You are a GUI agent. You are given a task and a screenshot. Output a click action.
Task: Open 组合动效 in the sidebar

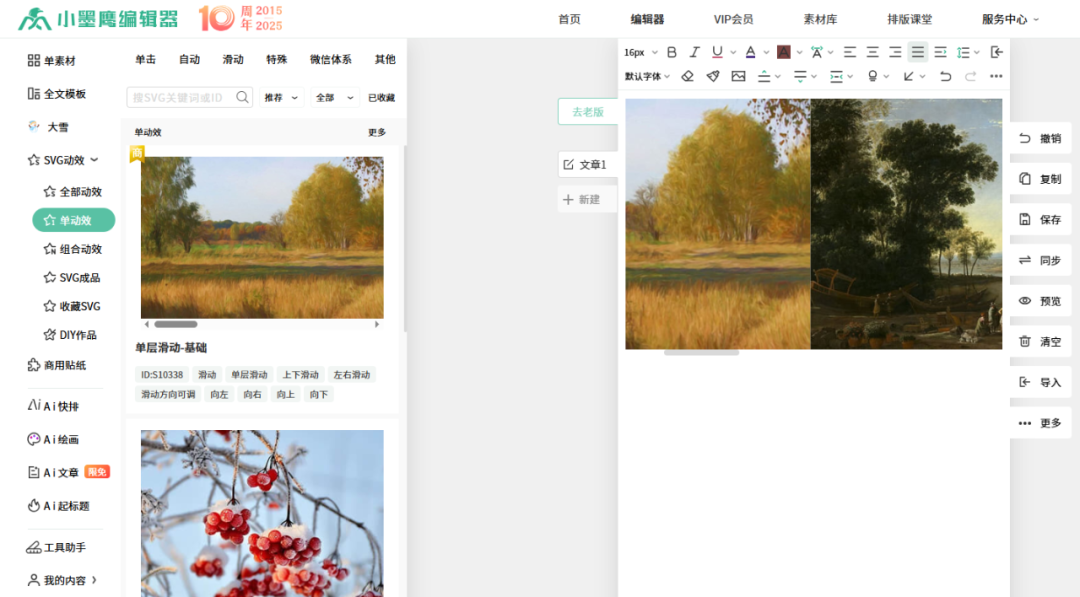73,249
